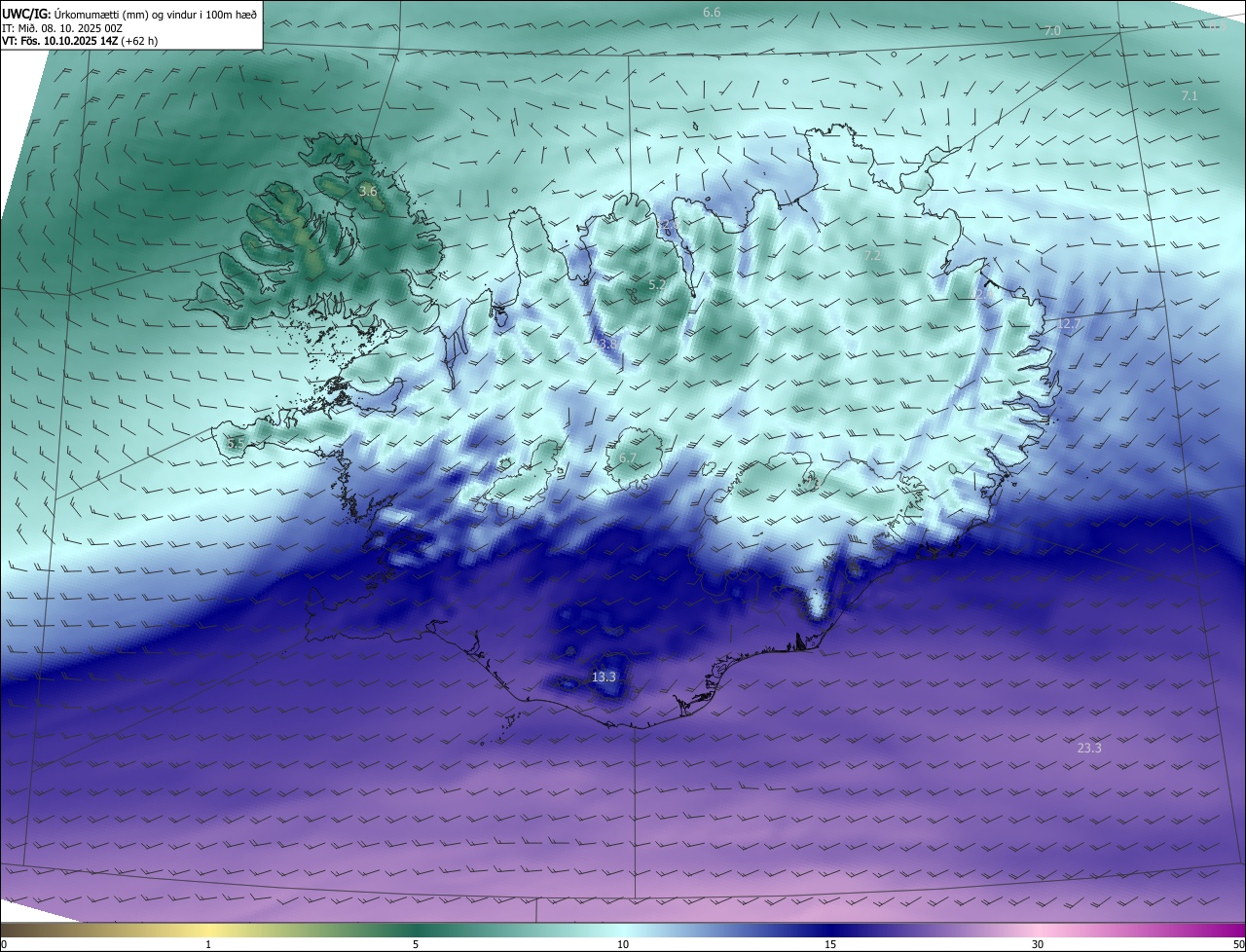Select the initial time 'IT: Mið. 08. 10. 2025 00Z'
Screen dimensions: 1246x952
[x=62, y=28]
